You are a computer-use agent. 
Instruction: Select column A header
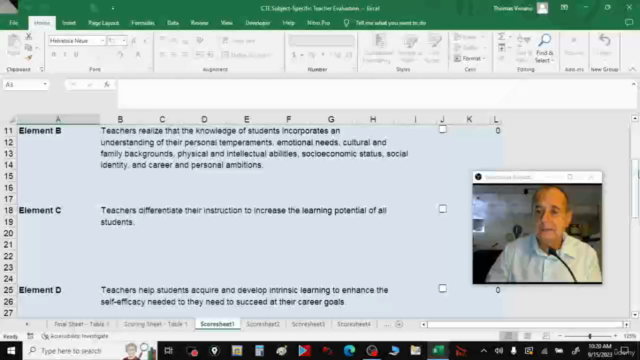pyautogui.click(x=58, y=119)
